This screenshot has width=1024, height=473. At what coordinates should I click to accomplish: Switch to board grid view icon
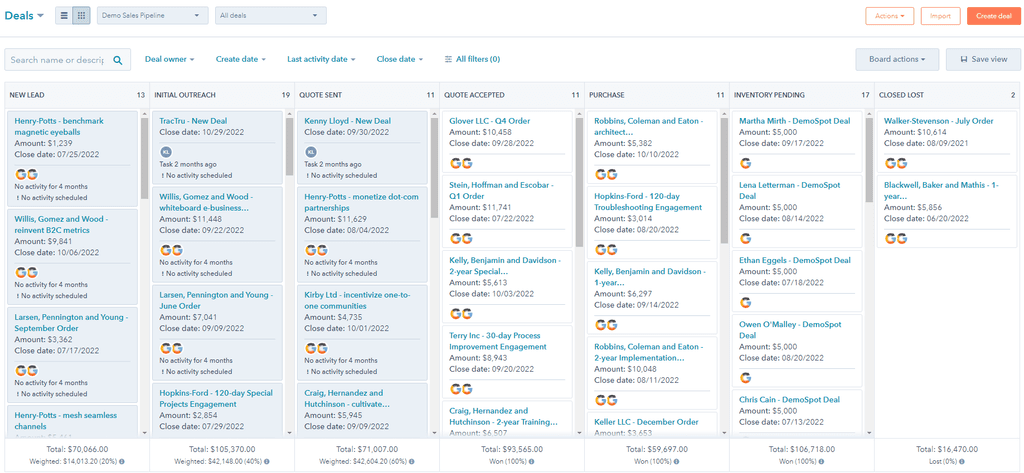81,16
